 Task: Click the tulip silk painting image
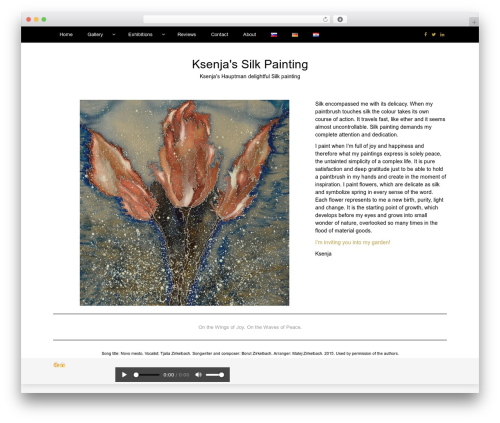click(x=184, y=203)
